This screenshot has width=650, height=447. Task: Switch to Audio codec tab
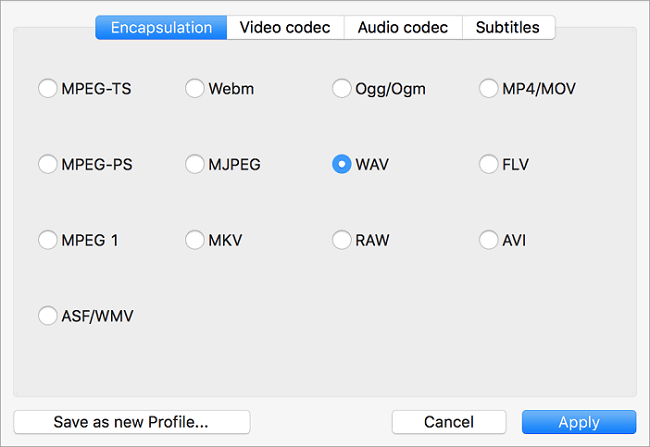click(x=403, y=27)
